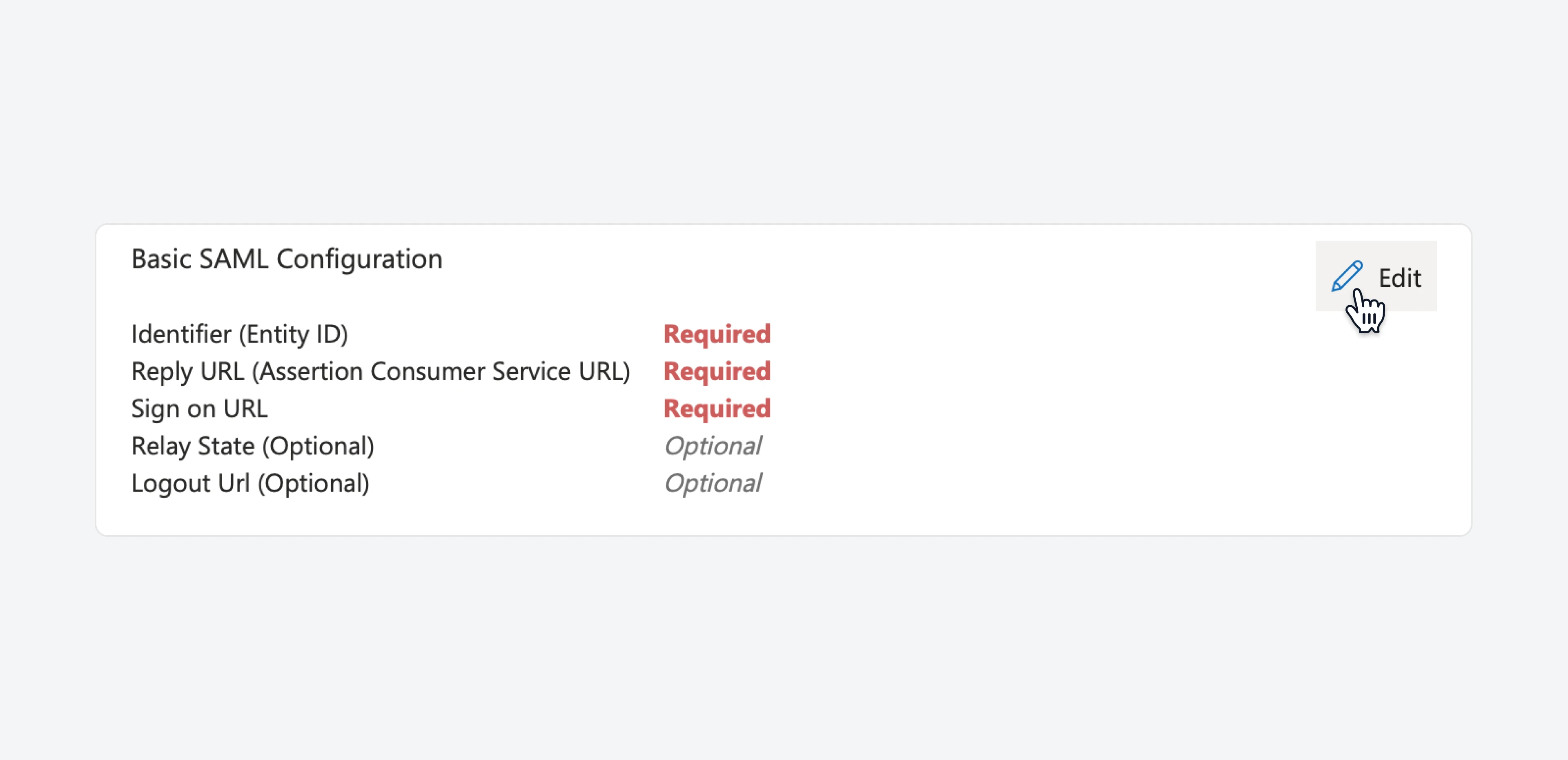
Task: Click the word "Configuration" in the heading
Action: point(360,259)
